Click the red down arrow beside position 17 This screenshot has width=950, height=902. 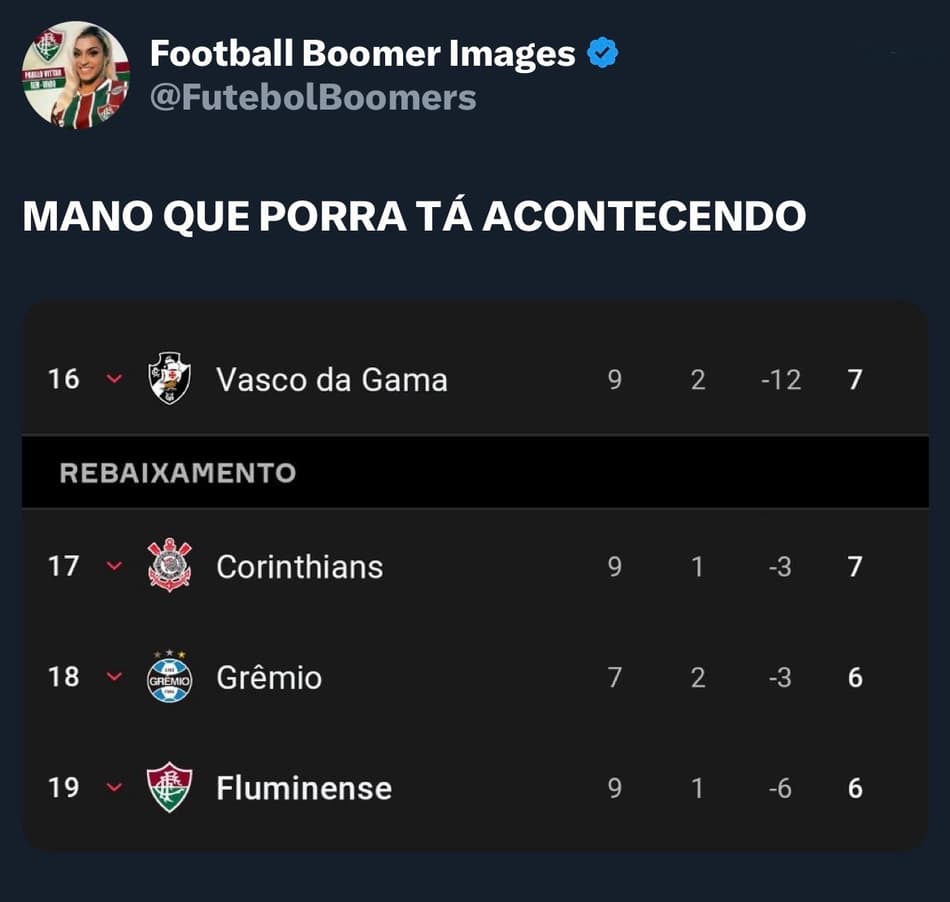pos(115,566)
